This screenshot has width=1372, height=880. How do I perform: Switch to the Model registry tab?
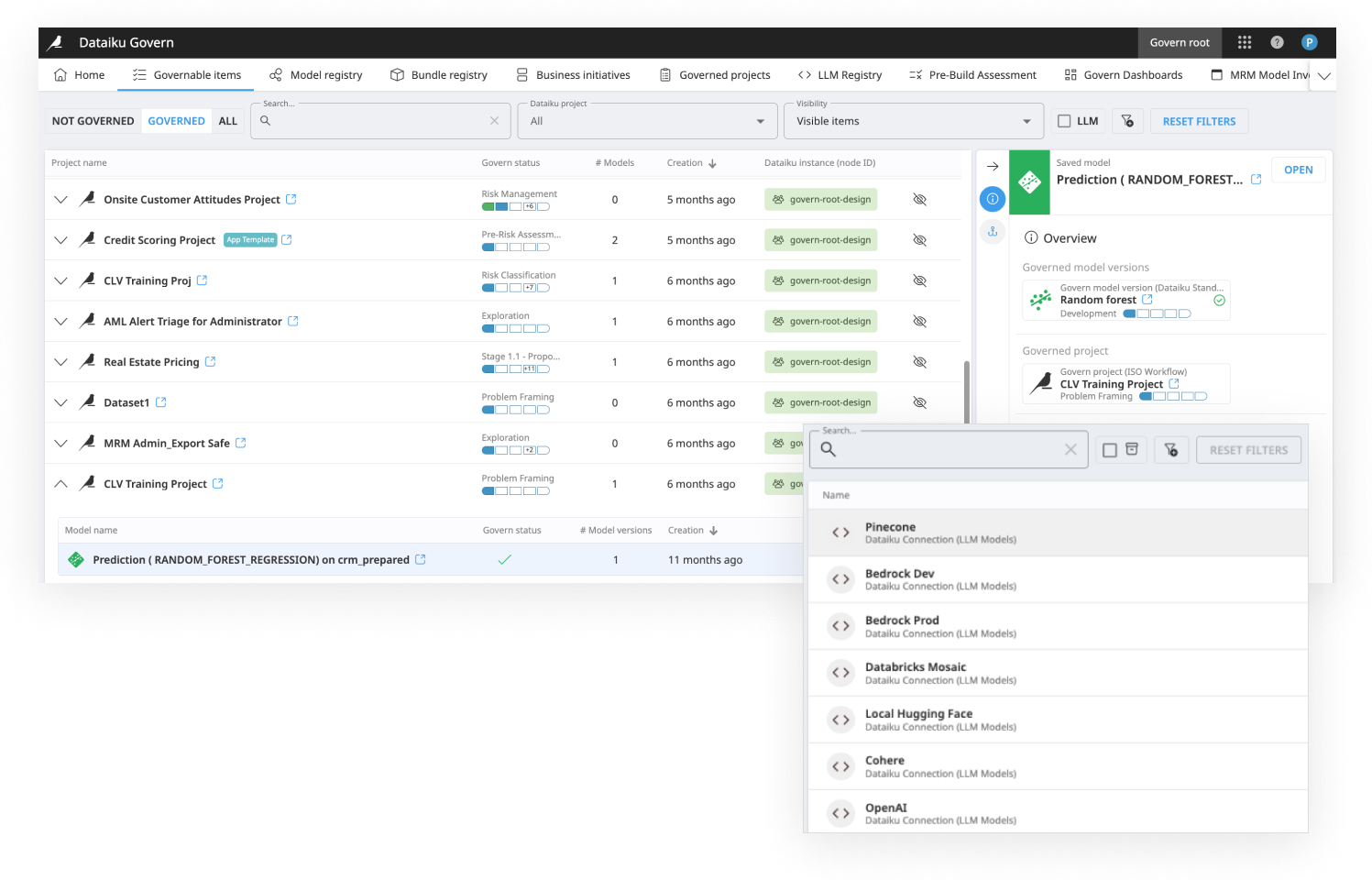coord(316,74)
